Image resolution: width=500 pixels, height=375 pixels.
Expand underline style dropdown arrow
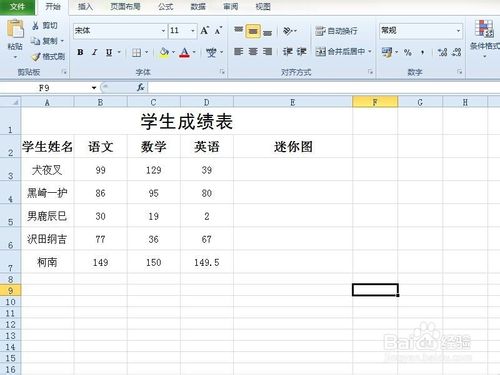pos(119,52)
